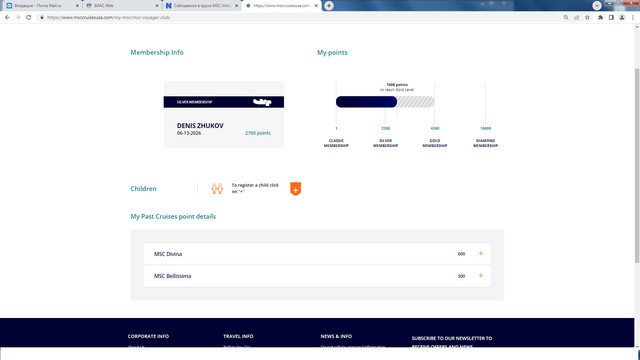
Task: Click the DENIS ZHUKOV member name
Action: [200, 126]
